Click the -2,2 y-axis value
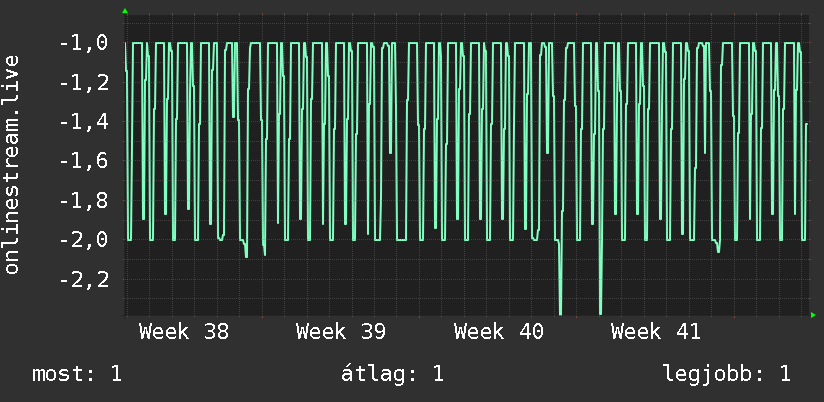Viewport: 824px width, 402px height. pyautogui.click(x=84, y=280)
